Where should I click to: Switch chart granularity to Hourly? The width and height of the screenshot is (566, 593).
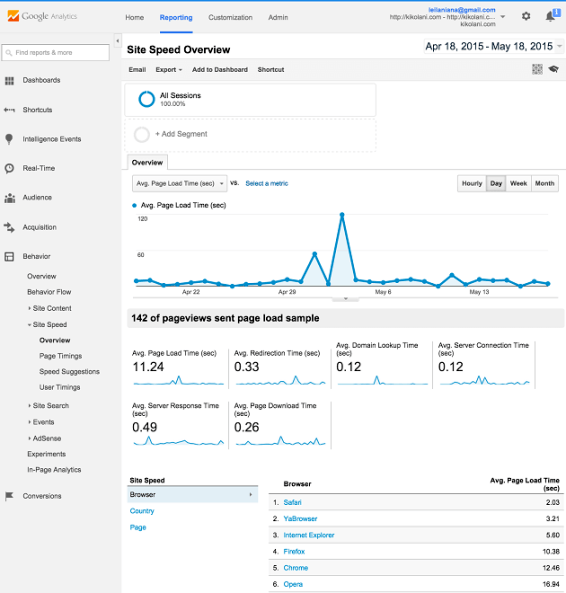coord(471,183)
